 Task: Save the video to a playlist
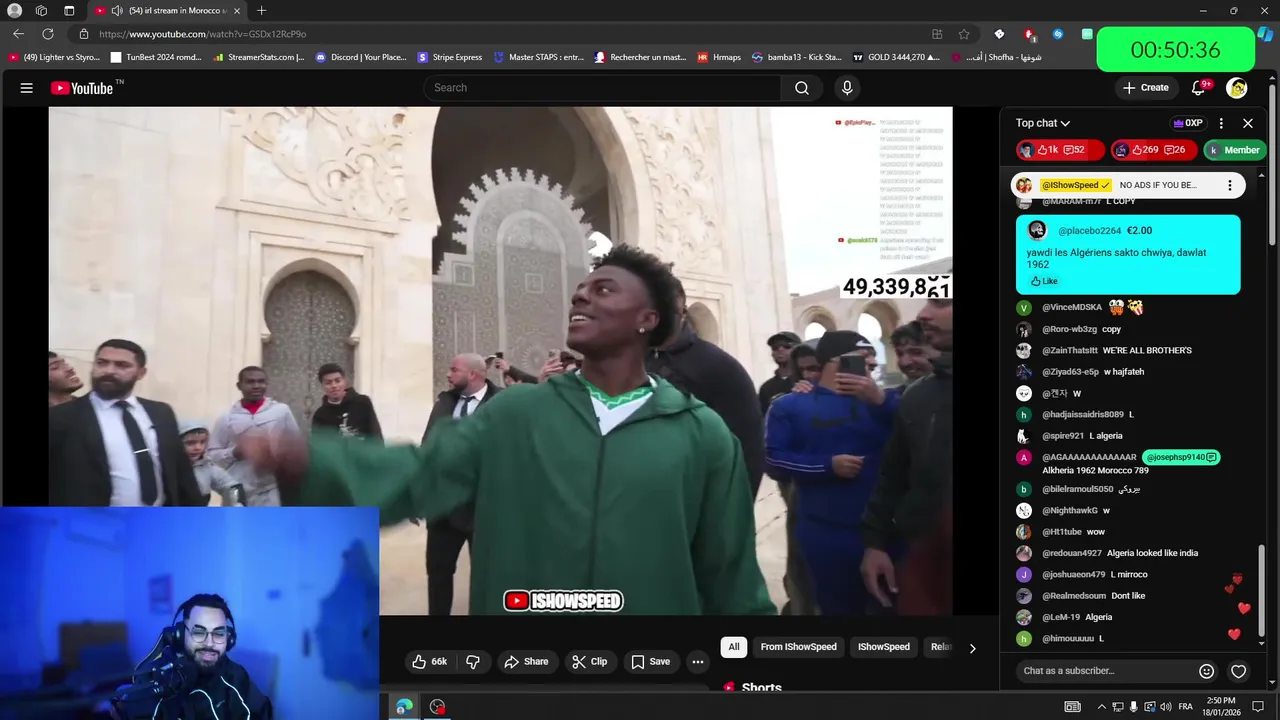point(650,661)
